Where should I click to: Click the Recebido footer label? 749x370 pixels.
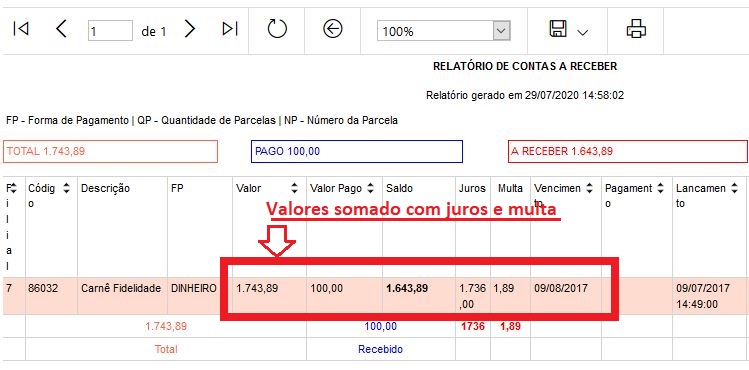click(x=381, y=349)
